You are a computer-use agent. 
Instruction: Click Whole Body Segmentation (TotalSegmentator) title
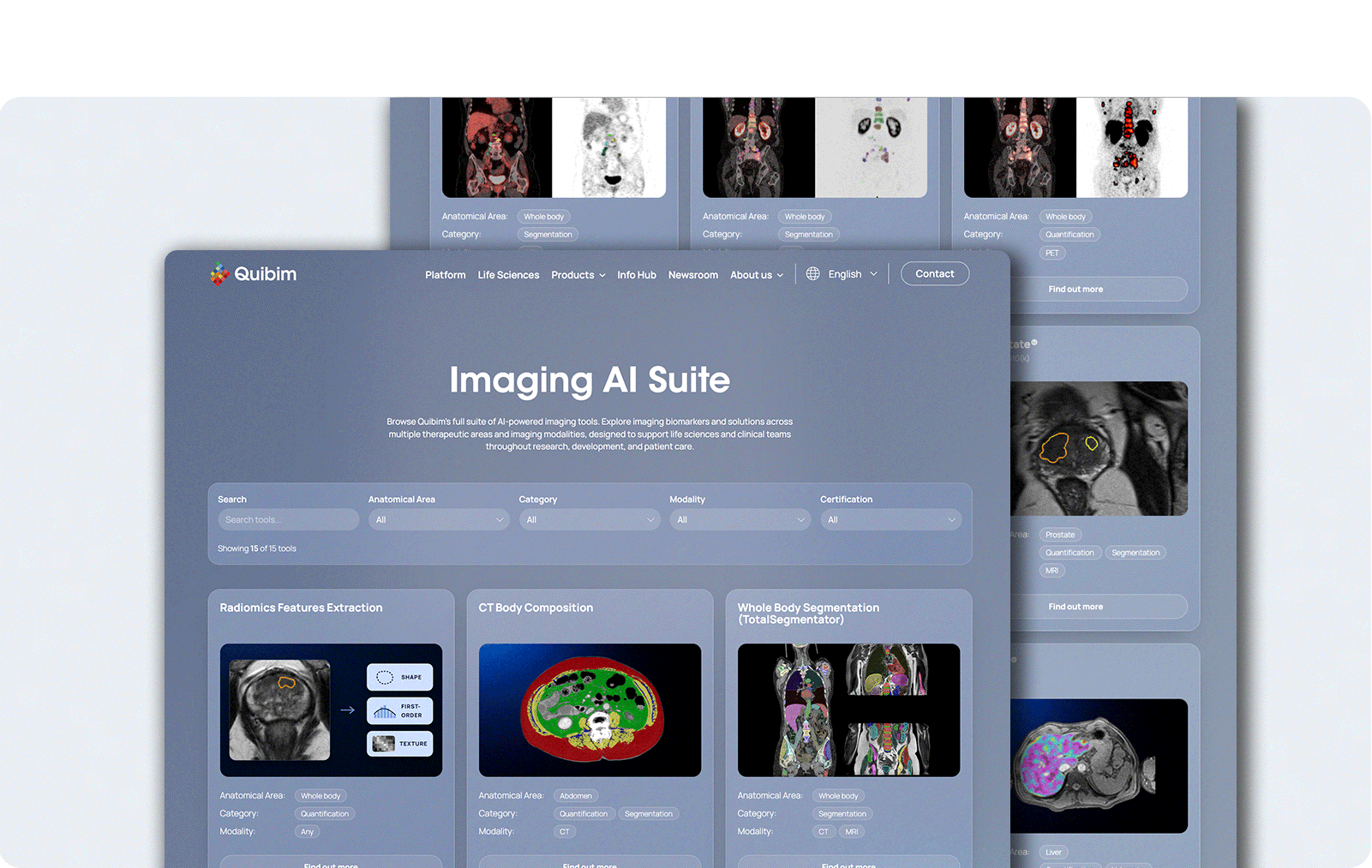click(x=808, y=614)
